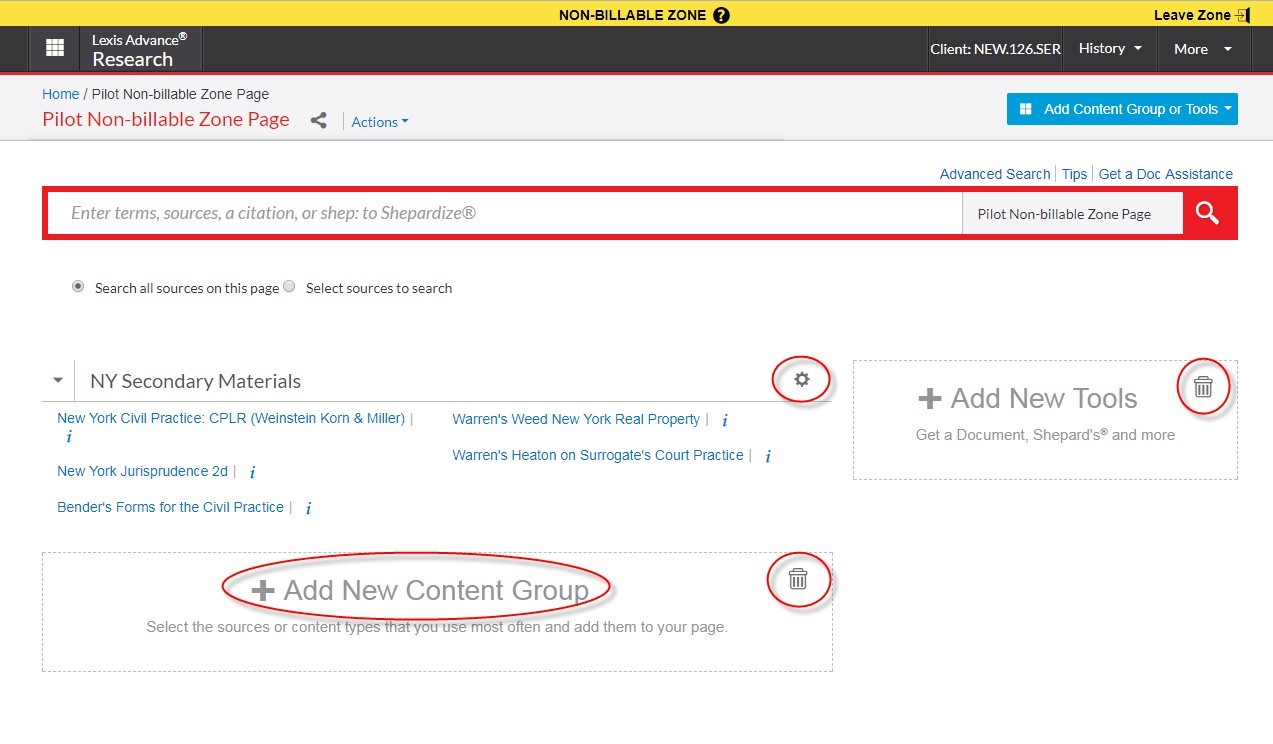Open info icon for Bender's Forms

(x=308, y=509)
